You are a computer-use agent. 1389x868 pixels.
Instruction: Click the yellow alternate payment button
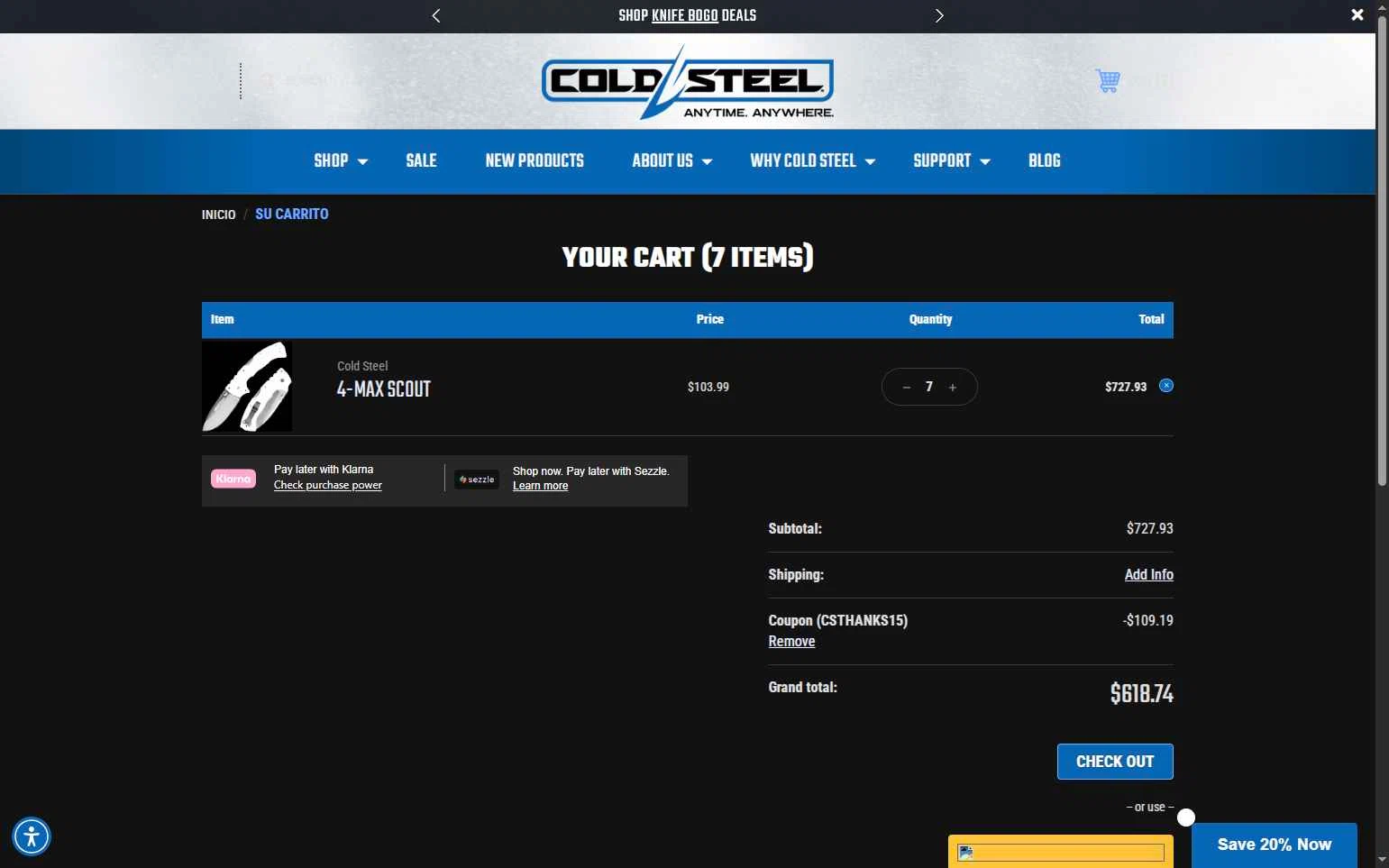point(1061,852)
